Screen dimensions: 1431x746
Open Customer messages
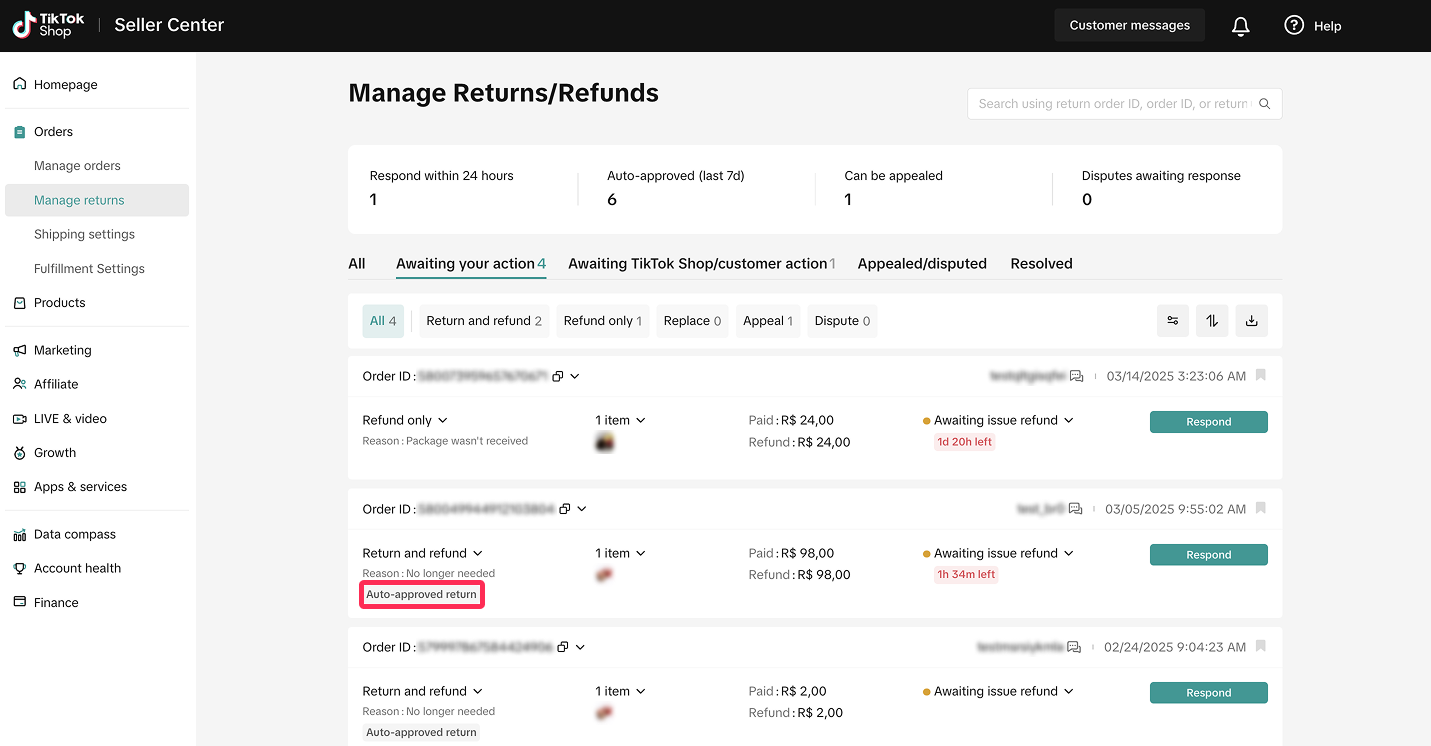1129,26
